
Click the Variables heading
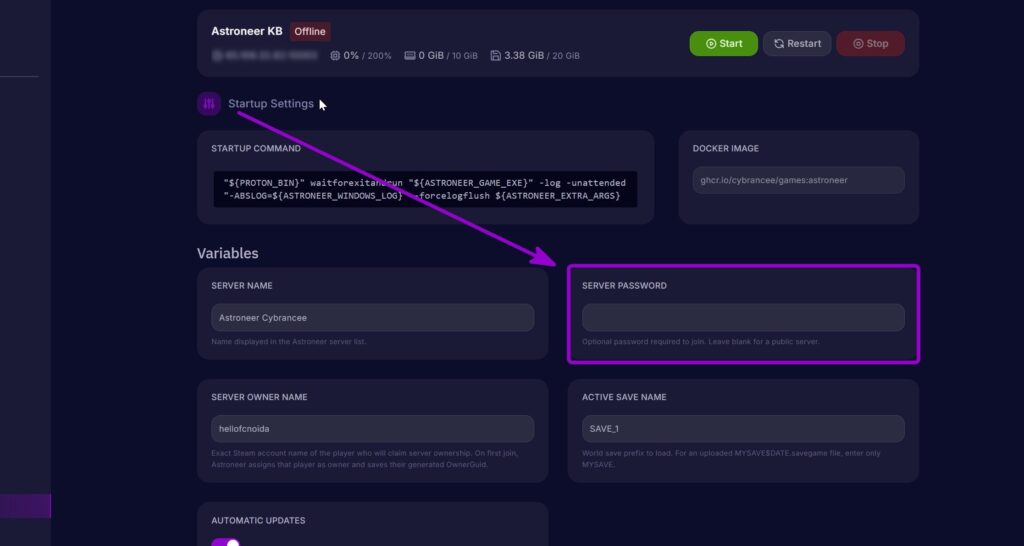click(x=227, y=253)
